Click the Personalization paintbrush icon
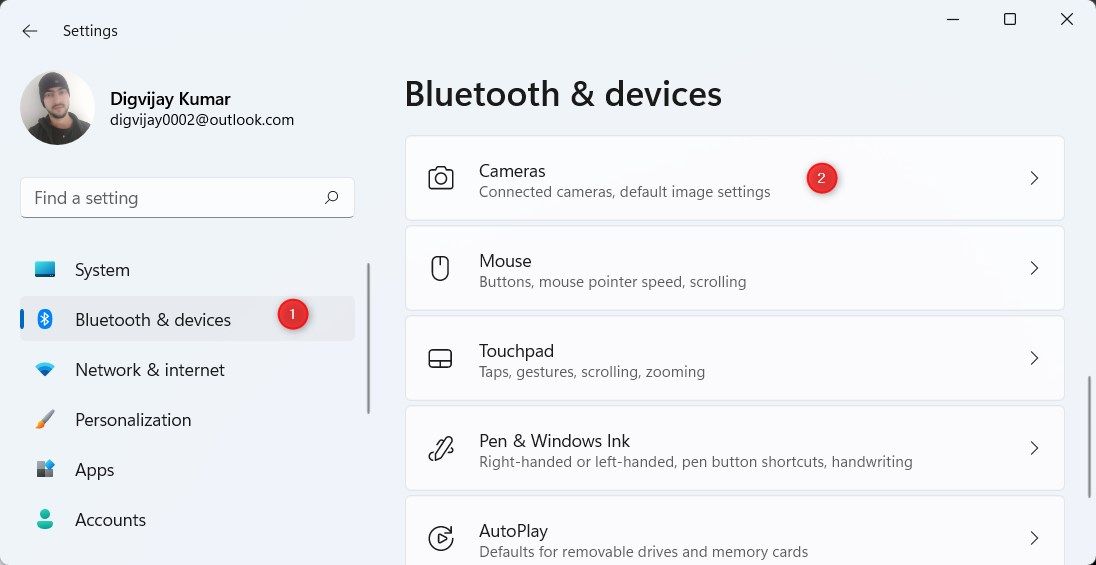Screen dimensions: 1096x565 [x=45, y=420]
